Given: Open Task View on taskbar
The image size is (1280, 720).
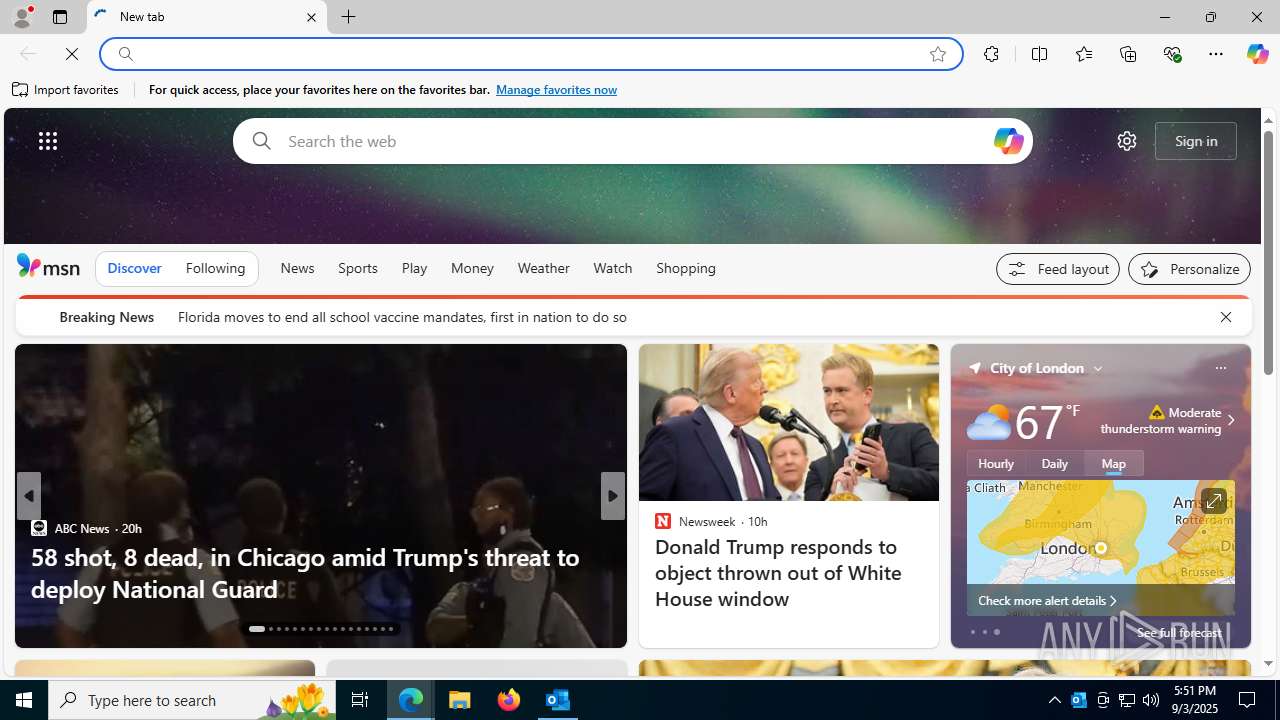Looking at the screenshot, I should (360, 700).
